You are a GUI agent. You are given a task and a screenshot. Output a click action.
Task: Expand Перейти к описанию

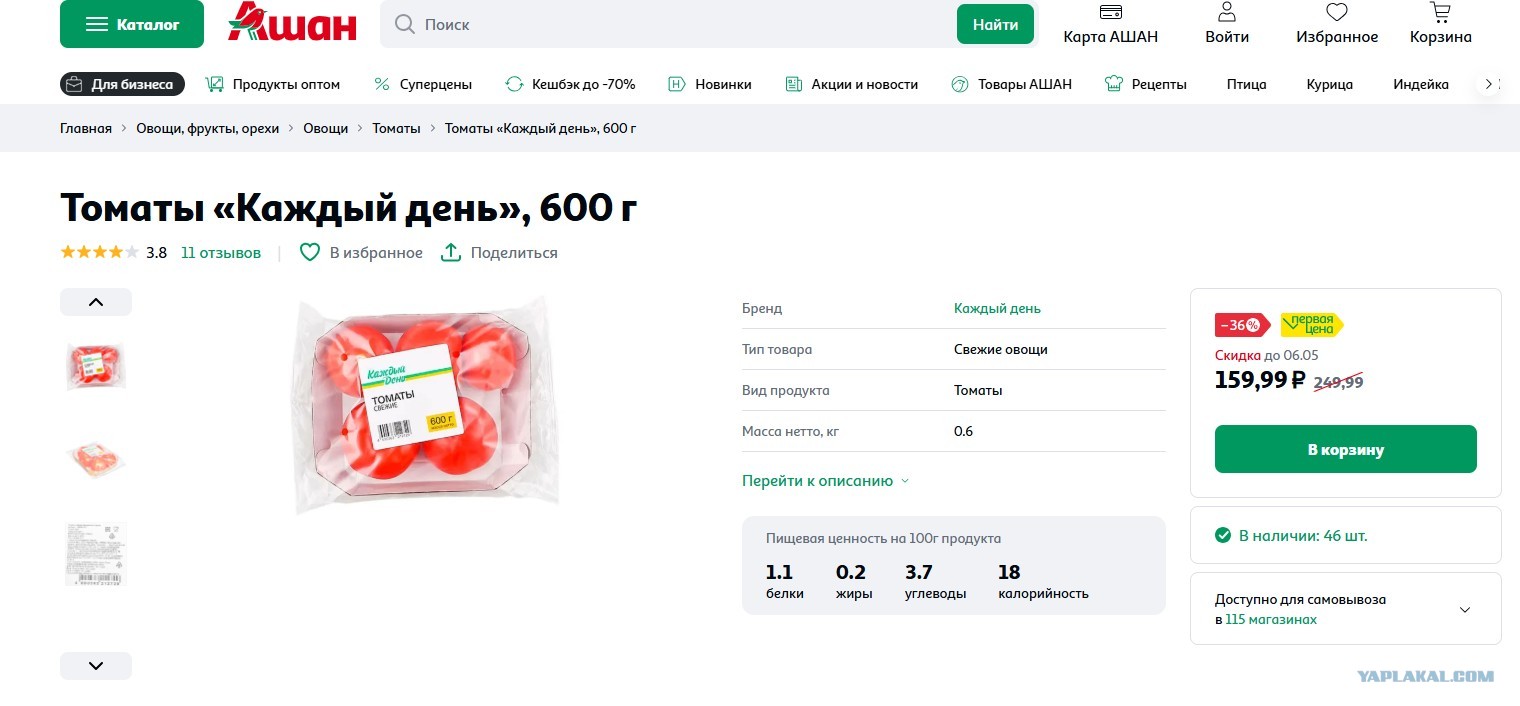tap(826, 481)
